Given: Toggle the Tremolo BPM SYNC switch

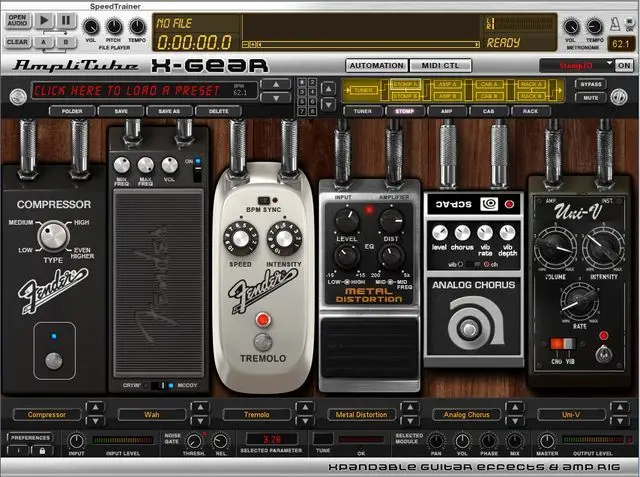Looking at the screenshot, I should pos(264,200).
